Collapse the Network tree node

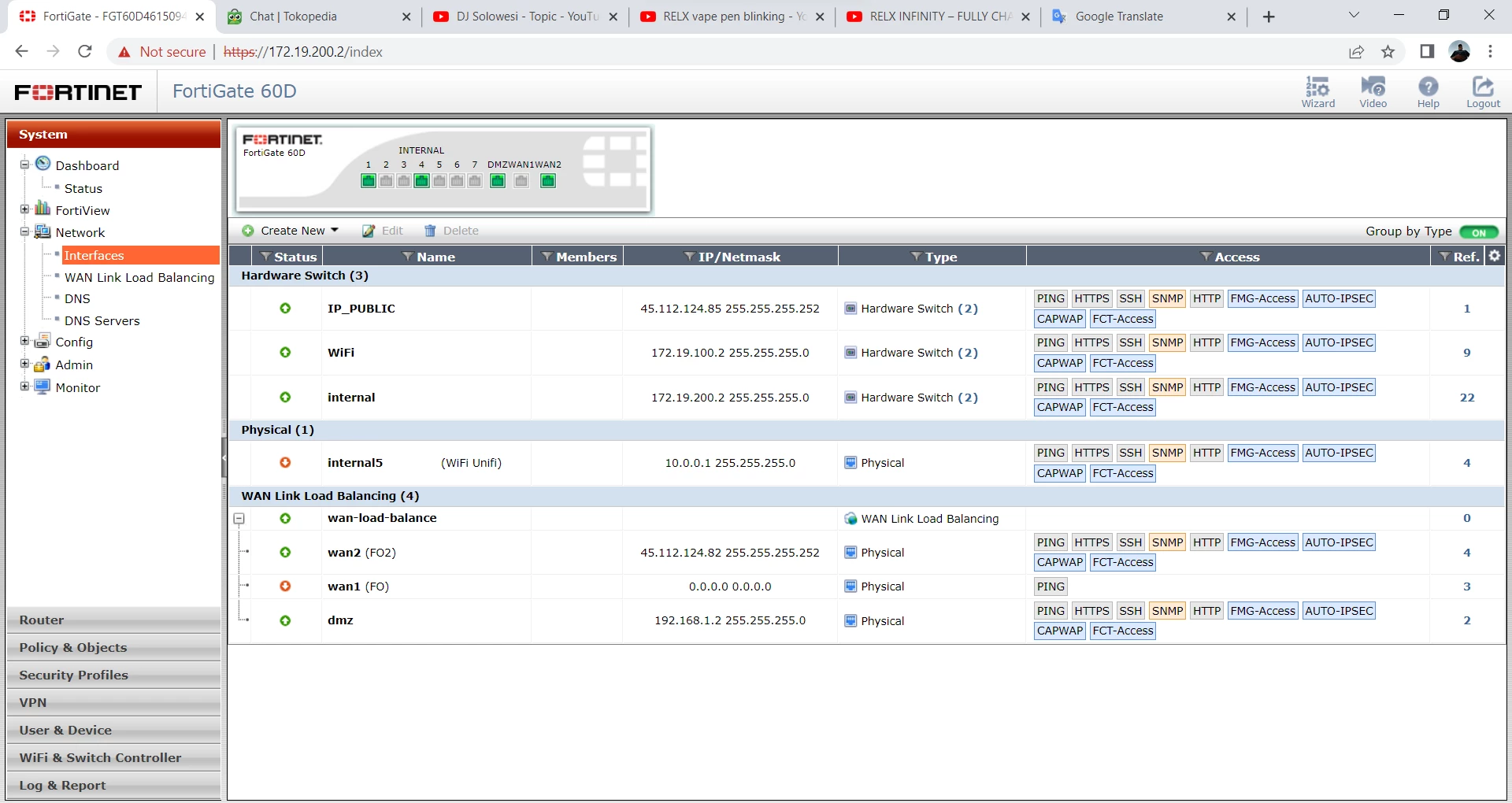point(24,231)
